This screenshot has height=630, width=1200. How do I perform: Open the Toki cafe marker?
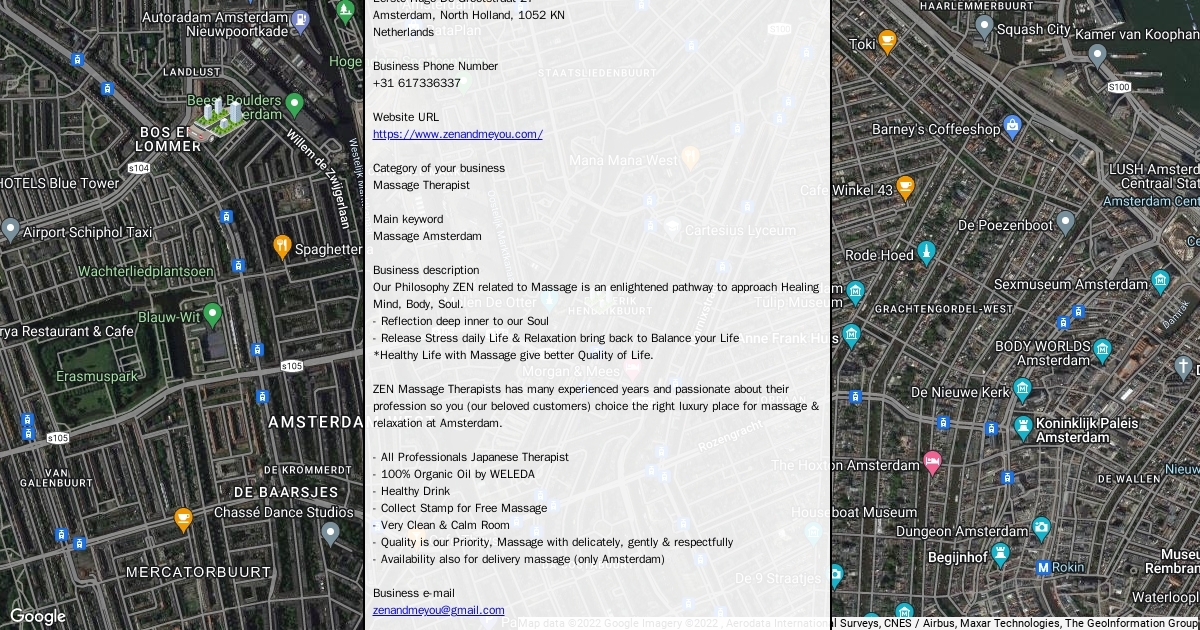(887, 42)
